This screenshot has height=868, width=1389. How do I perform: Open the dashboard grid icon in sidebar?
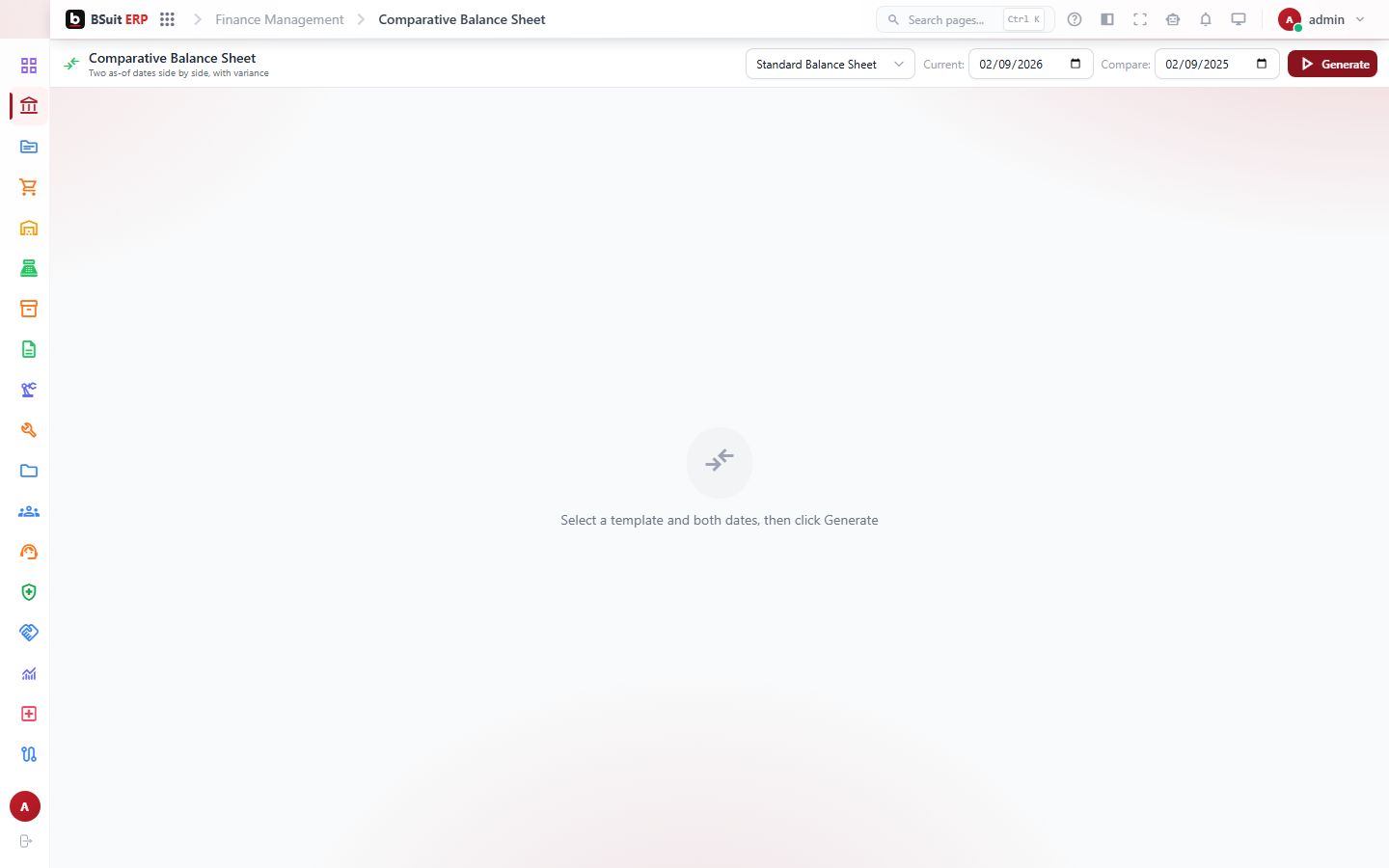click(x=29, y=66)
